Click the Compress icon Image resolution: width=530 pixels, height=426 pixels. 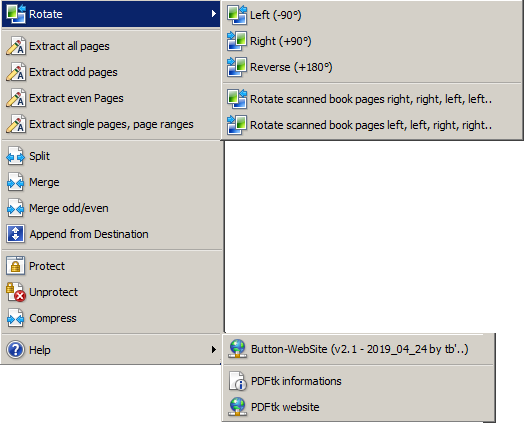coord(16,318)
